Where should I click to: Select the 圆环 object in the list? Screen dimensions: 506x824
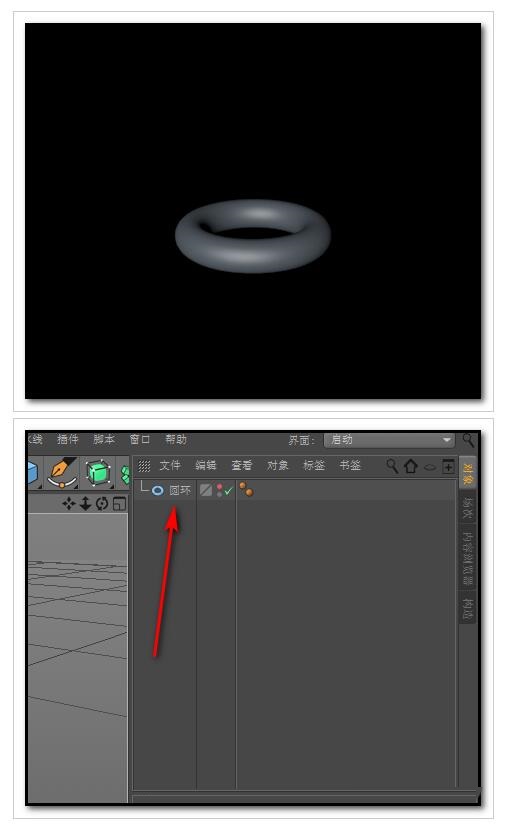point(180,490)
